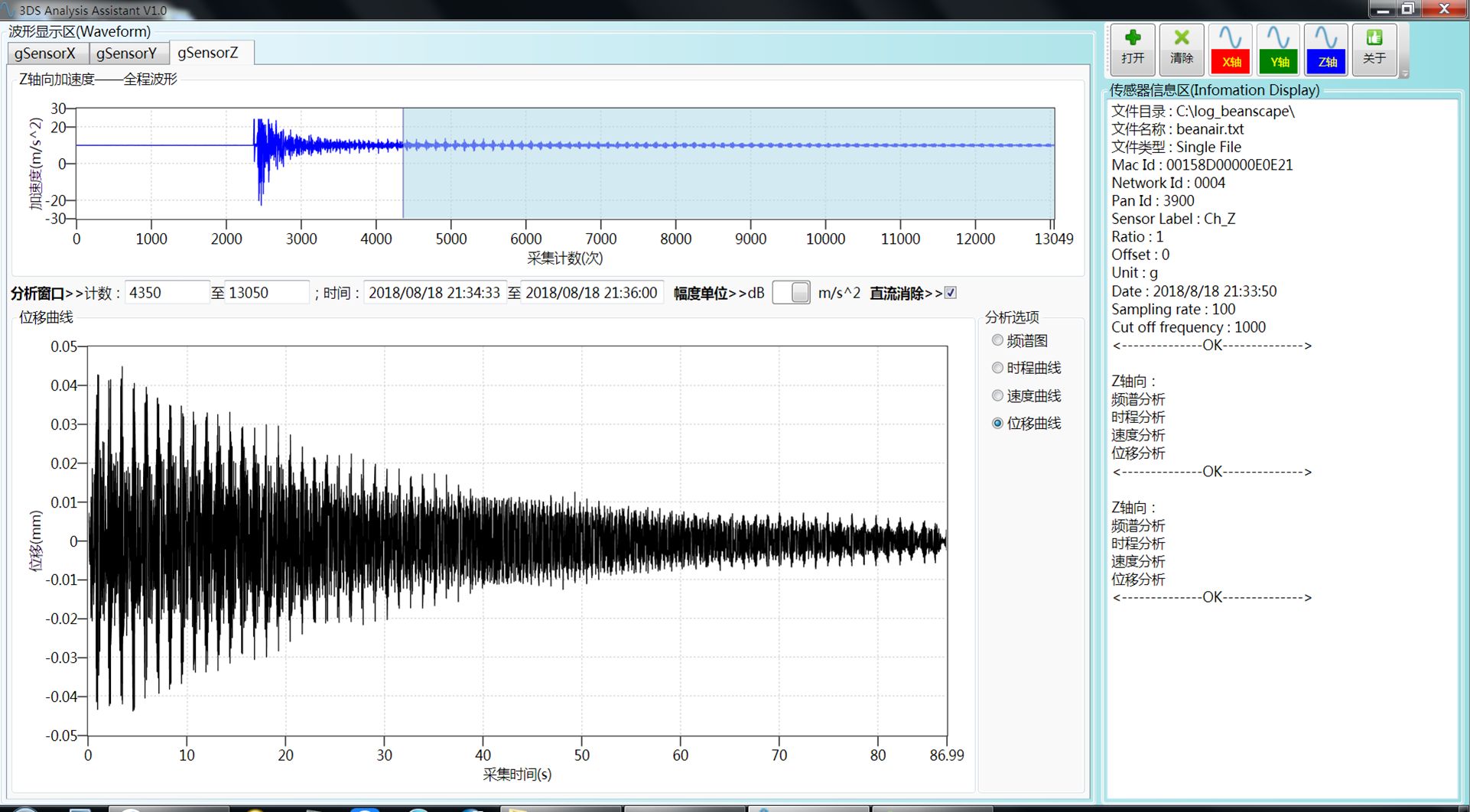This screenshot has height=812, width=1470.
Task: Toggle the dB / m/s^2 amplitude unit switch
Action: click(x=791, y=293)
